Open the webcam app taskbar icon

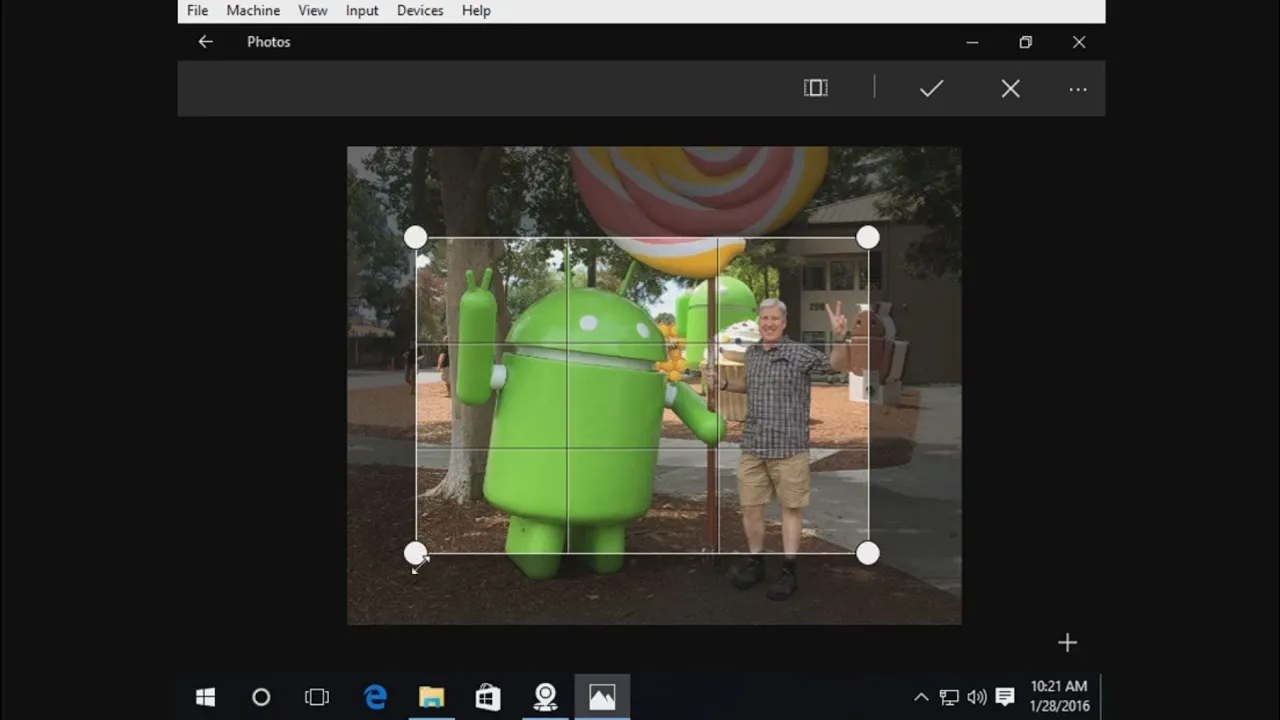(545, 697)
